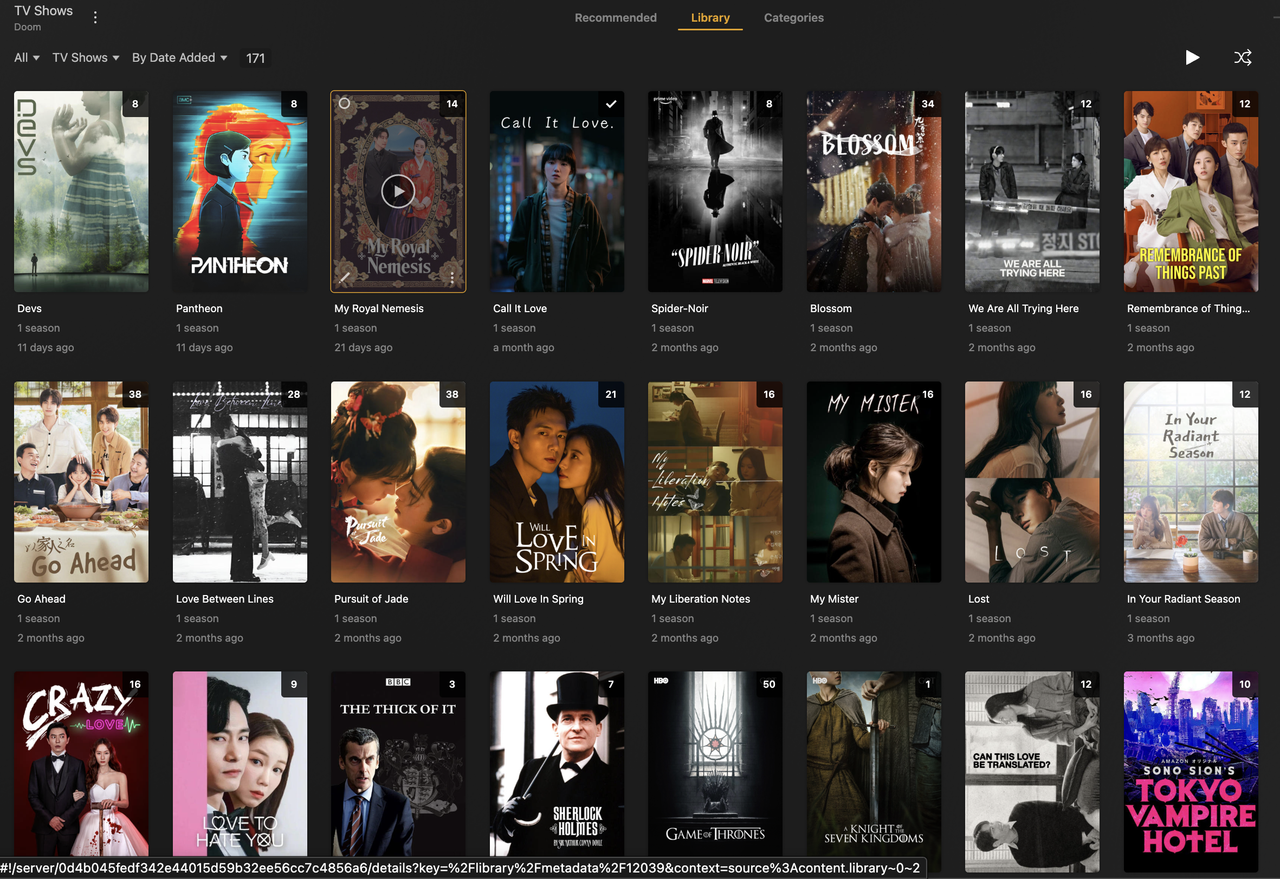Viewport: 1280px width, 879px height.
Task: Click "1 season" under Devs
Action: [x=38, y=328]
